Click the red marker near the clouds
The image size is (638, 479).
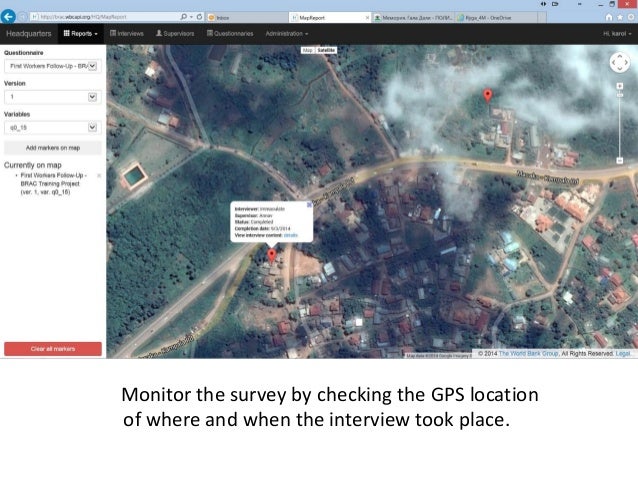pyautogui.click(x=488, y=95)
